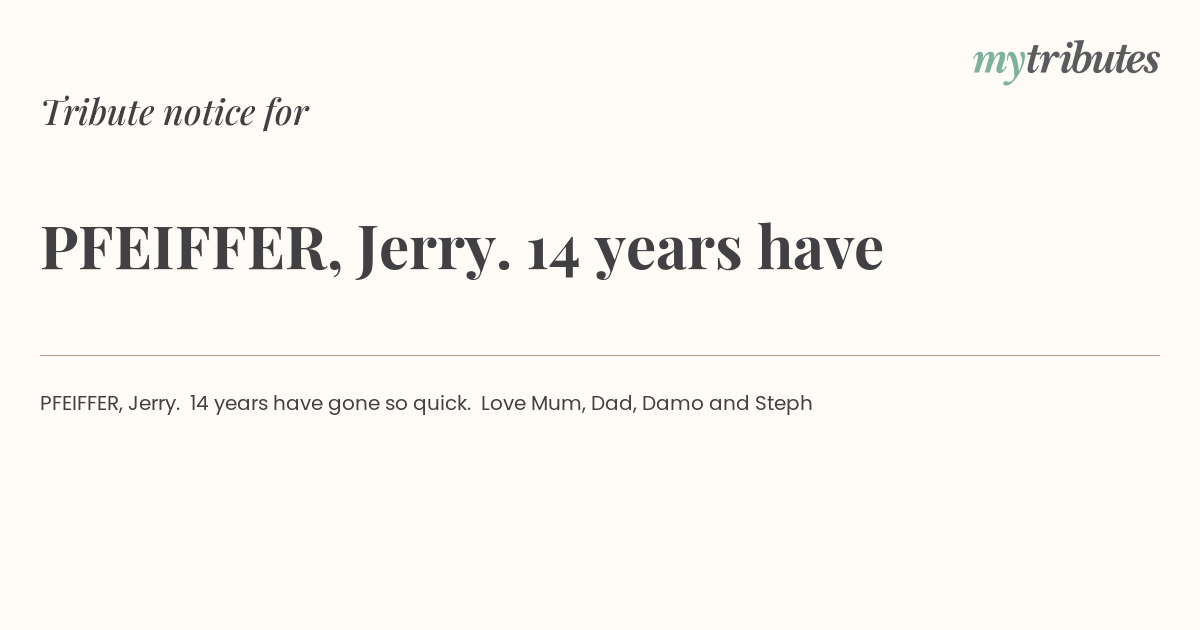The width and height of the screenshot is (1200, 630).
Task: Click the gray "tributes" part of the logo
Action: 1092,59
